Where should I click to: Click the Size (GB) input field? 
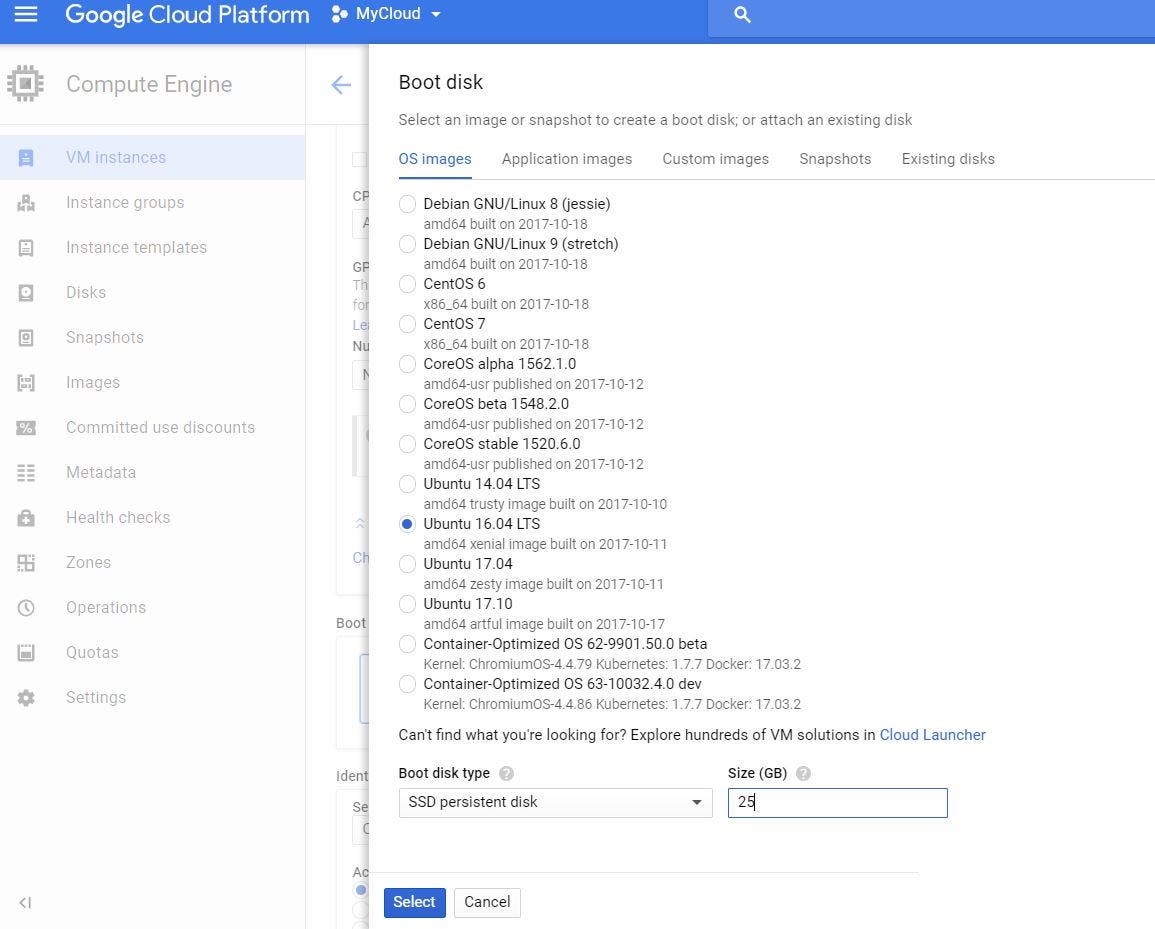pos(837,802)
